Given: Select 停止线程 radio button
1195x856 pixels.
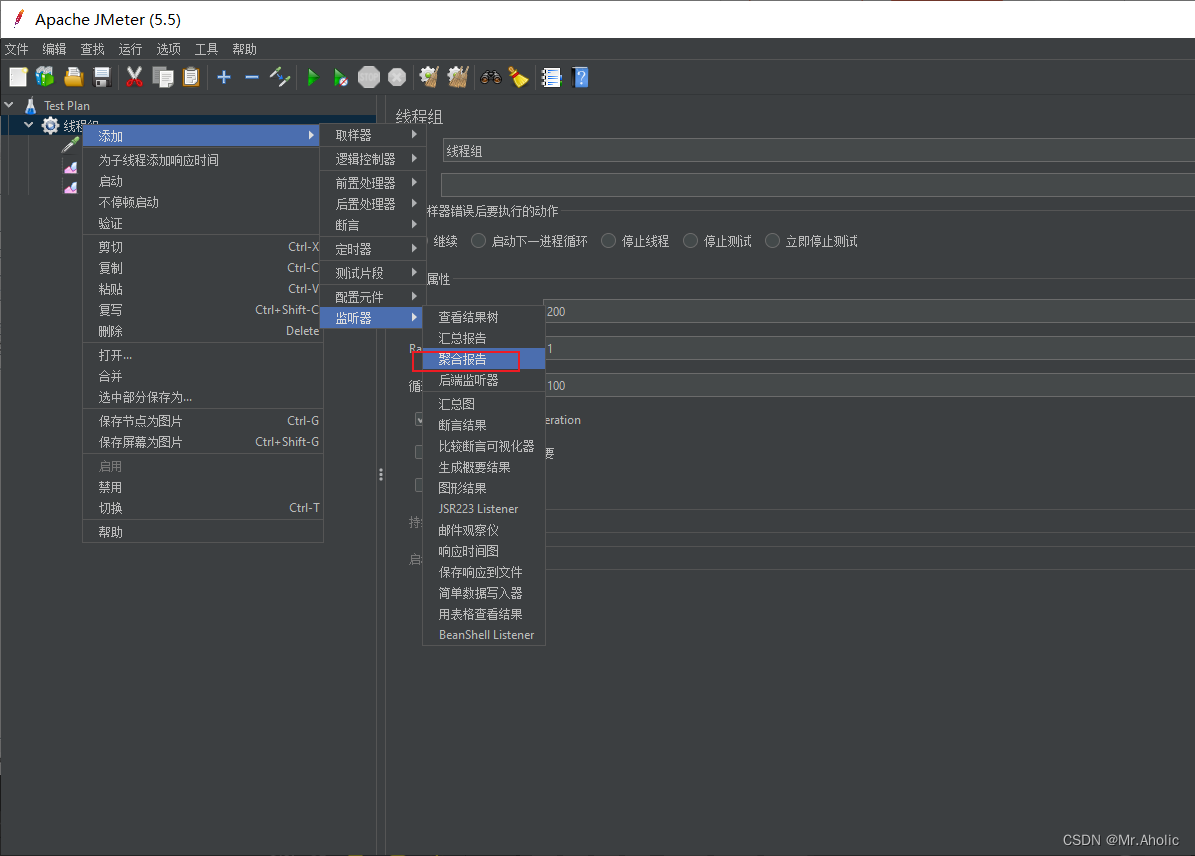Looking at the screenshot, I should click(x=608, y=241).
